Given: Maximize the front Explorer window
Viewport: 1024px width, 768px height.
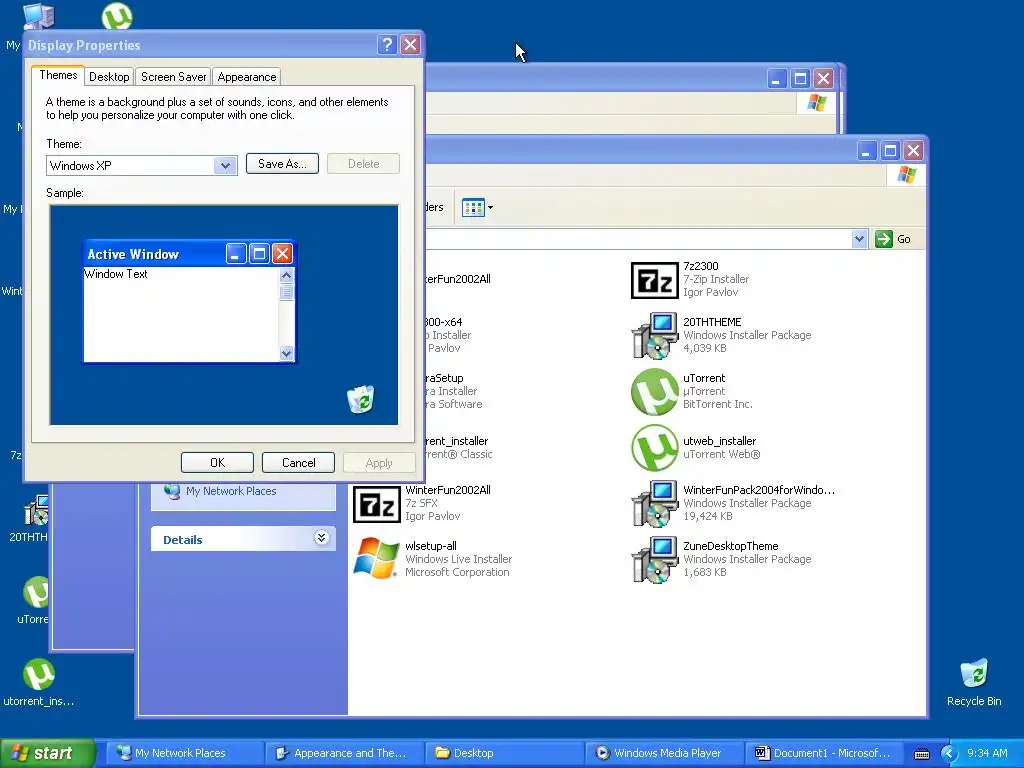Looking at the screenshot, I should tap(889, 151).
